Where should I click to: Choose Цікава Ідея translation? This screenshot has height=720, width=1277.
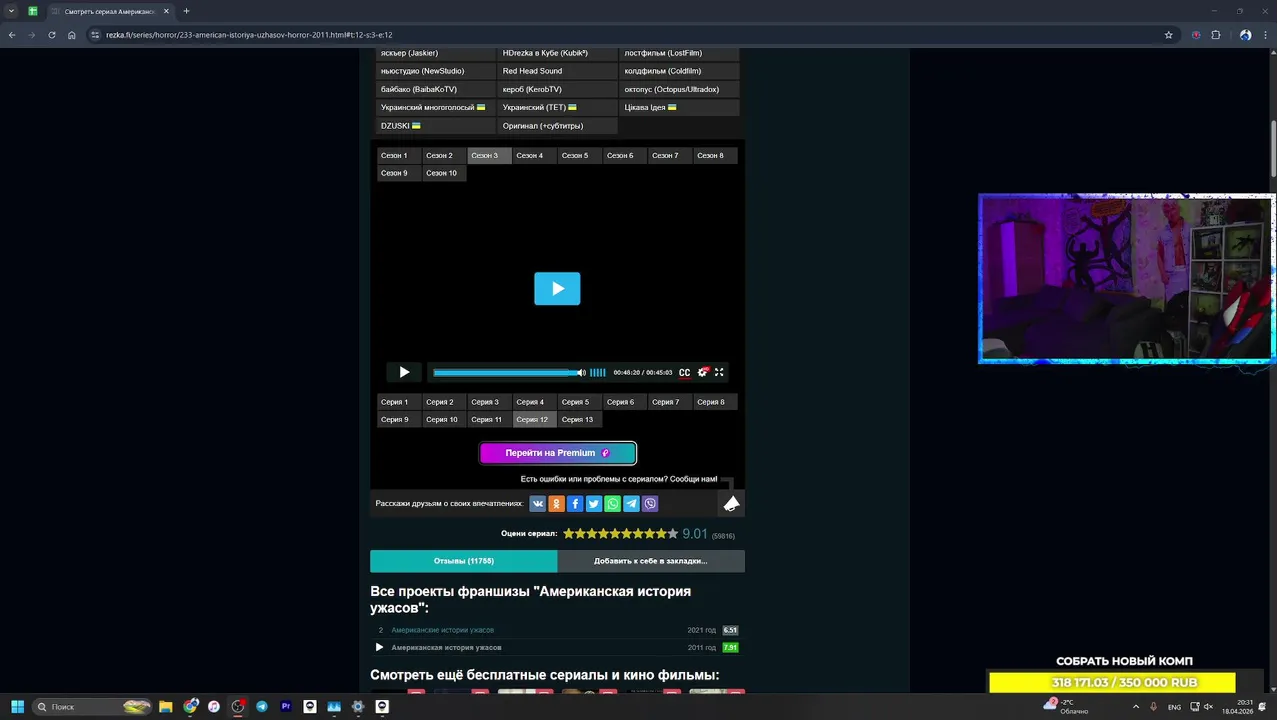[x=679, y=107]
